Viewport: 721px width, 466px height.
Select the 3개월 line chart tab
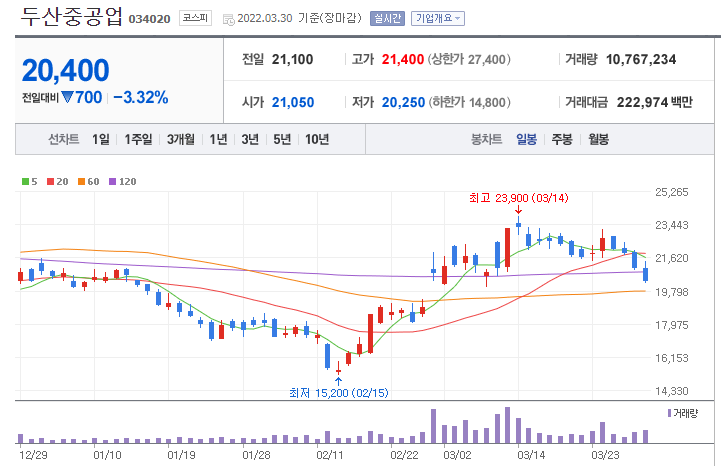pyautogui.click(x=181, y=139)
